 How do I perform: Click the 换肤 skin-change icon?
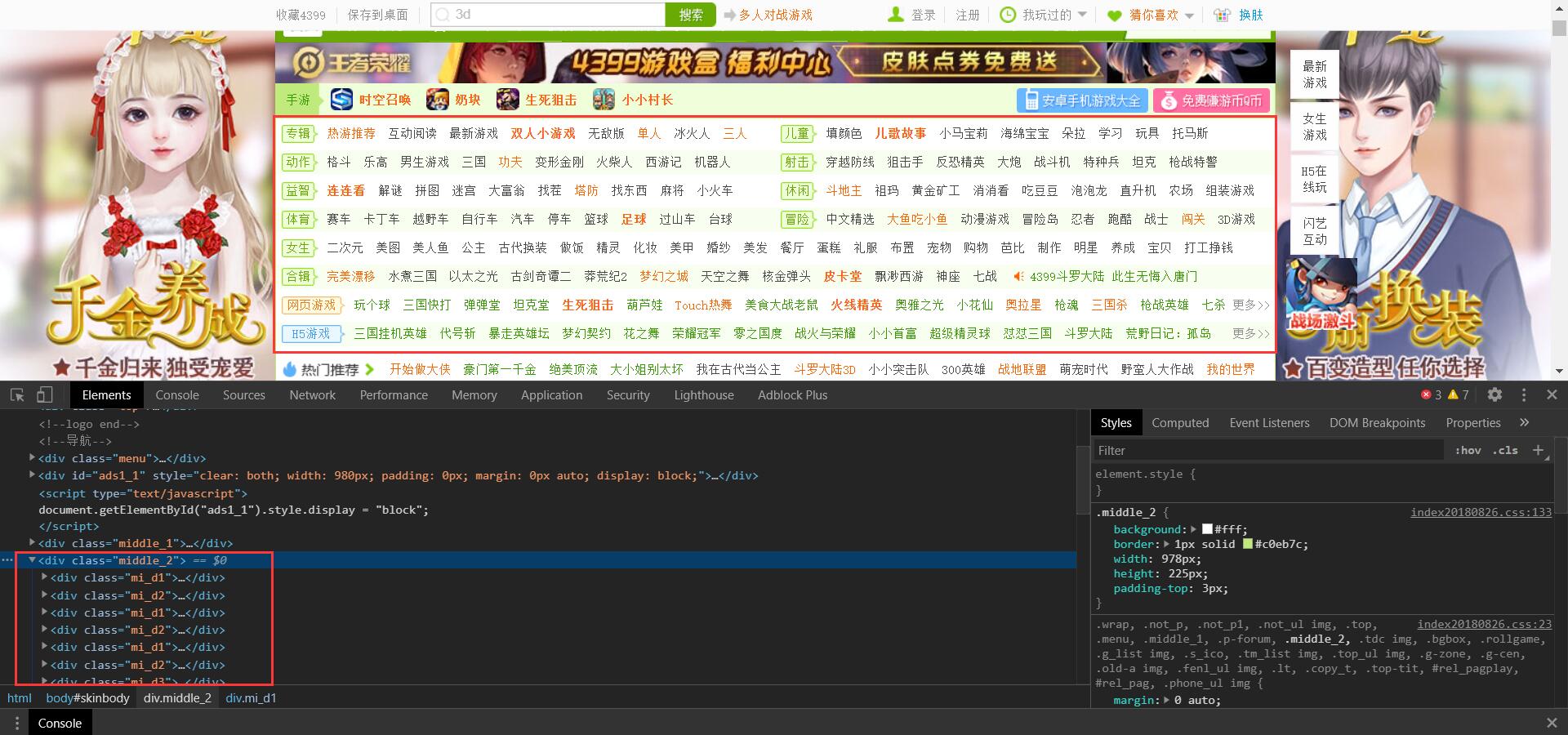[x=1222, y=15]
